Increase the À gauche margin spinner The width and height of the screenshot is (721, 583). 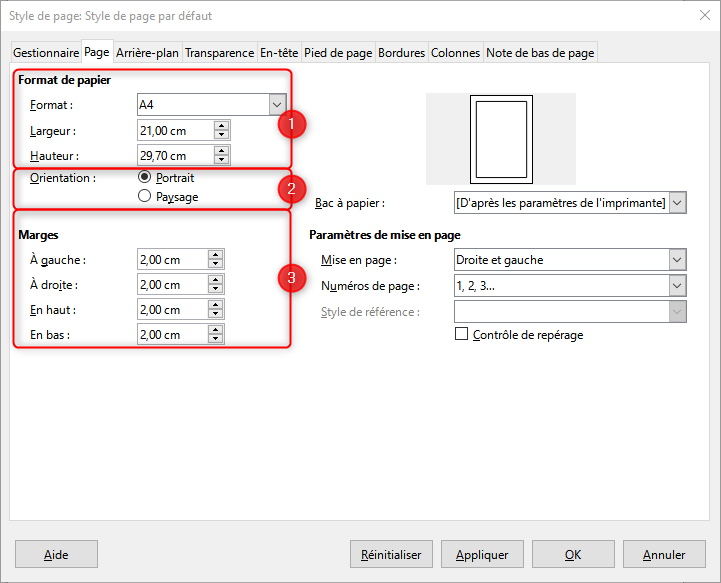tap(216, 254)
